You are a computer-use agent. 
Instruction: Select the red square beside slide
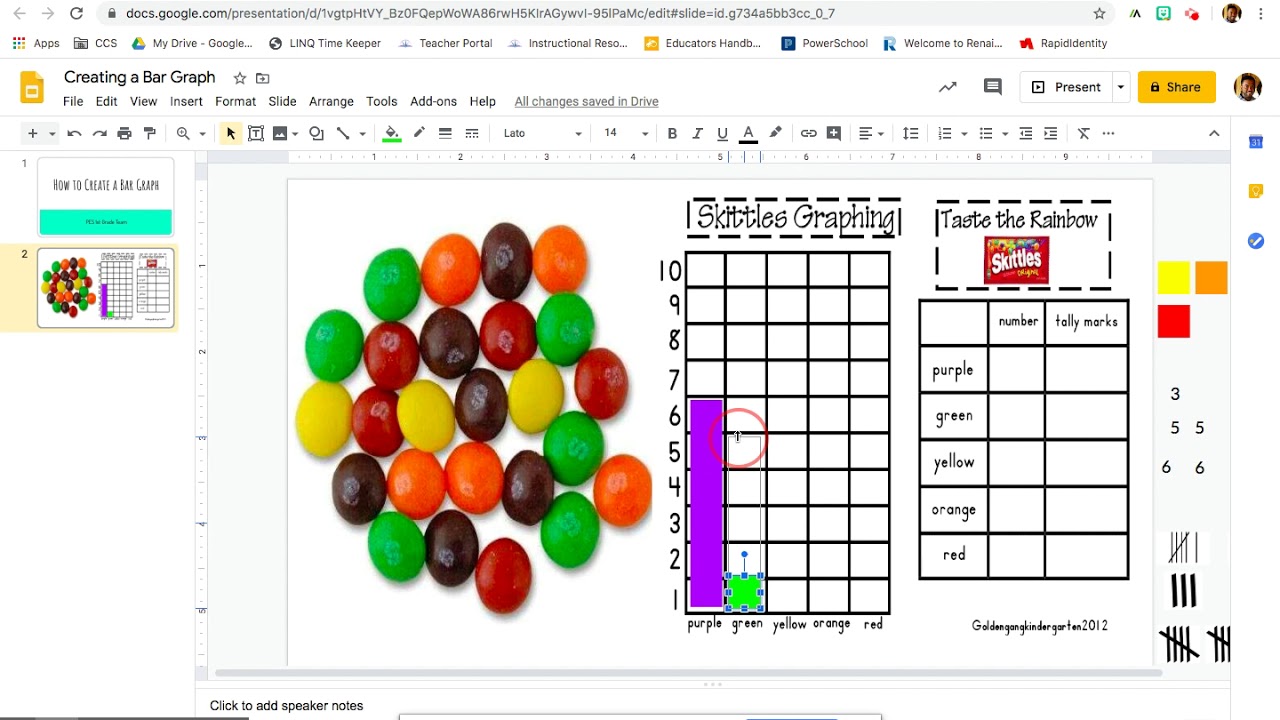(x=1174, y=321)
